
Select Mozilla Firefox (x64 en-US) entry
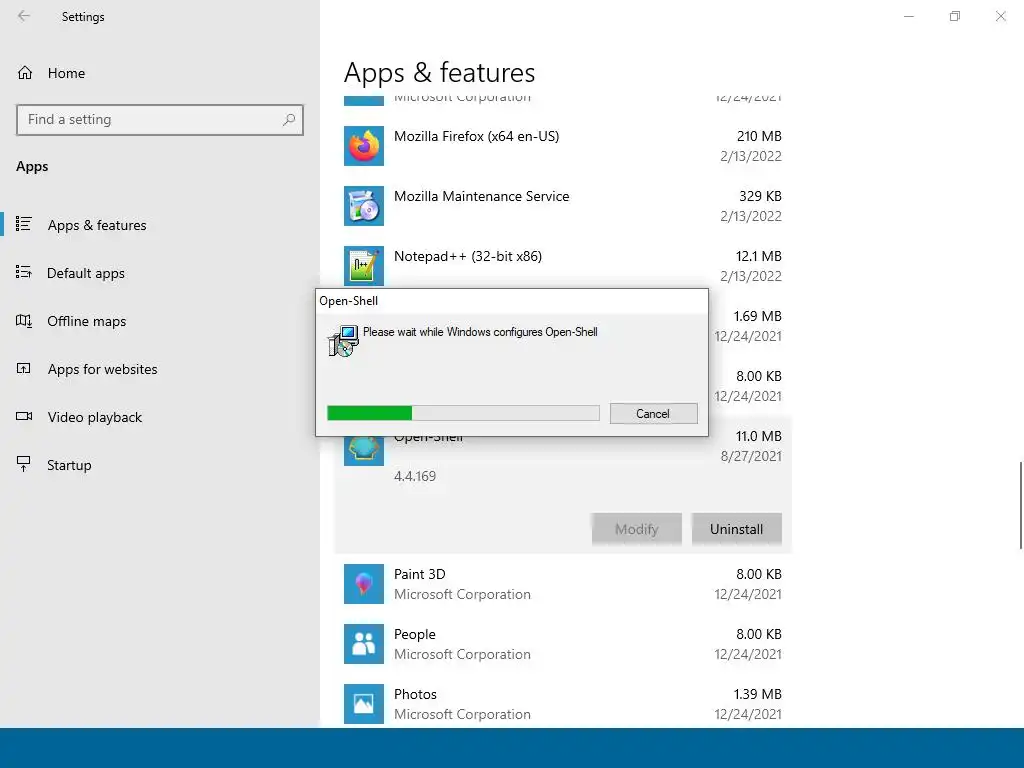coord(563,146)
